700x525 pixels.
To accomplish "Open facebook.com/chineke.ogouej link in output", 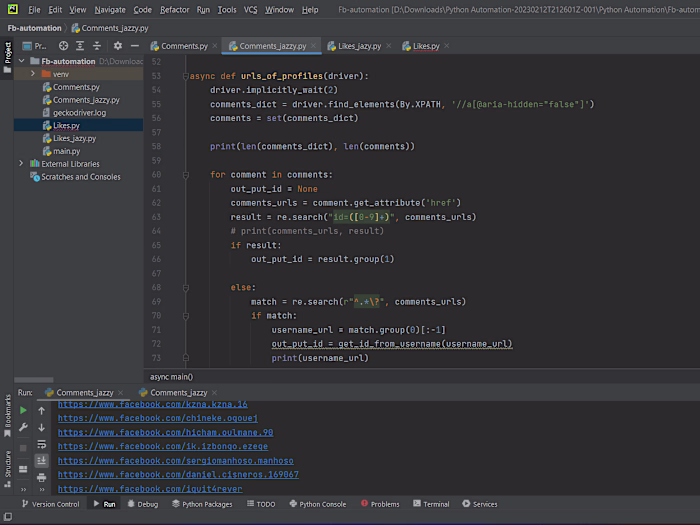I will coord(158,418).
